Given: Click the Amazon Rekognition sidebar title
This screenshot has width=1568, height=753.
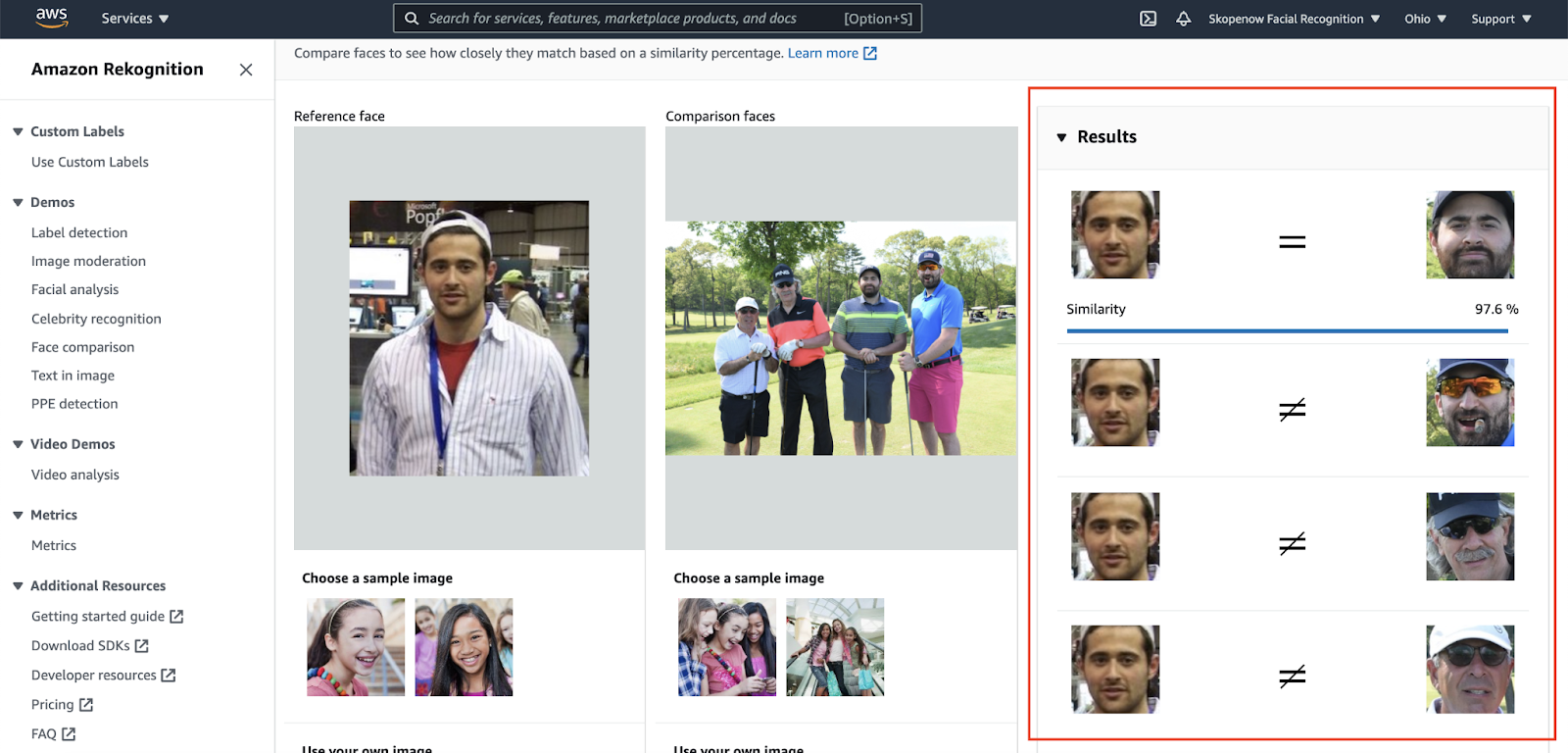Looking at the screenshot, I should (x=118, y=69).
